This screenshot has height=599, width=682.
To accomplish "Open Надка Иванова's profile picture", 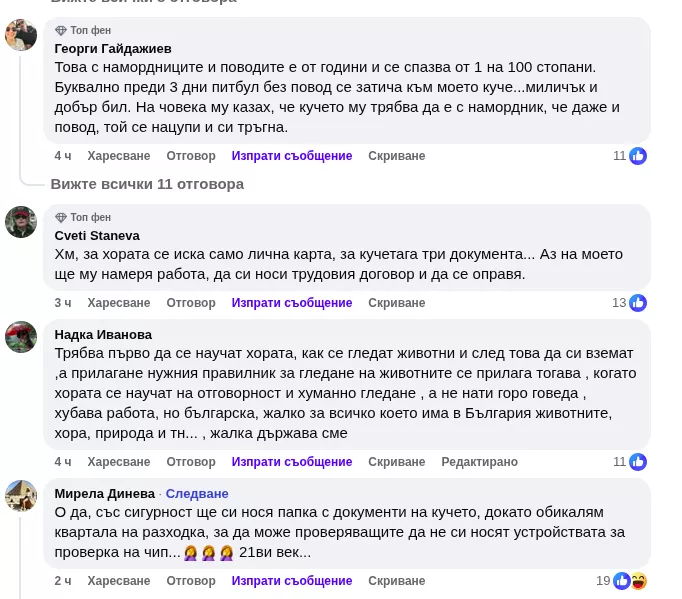I will 21,337.
